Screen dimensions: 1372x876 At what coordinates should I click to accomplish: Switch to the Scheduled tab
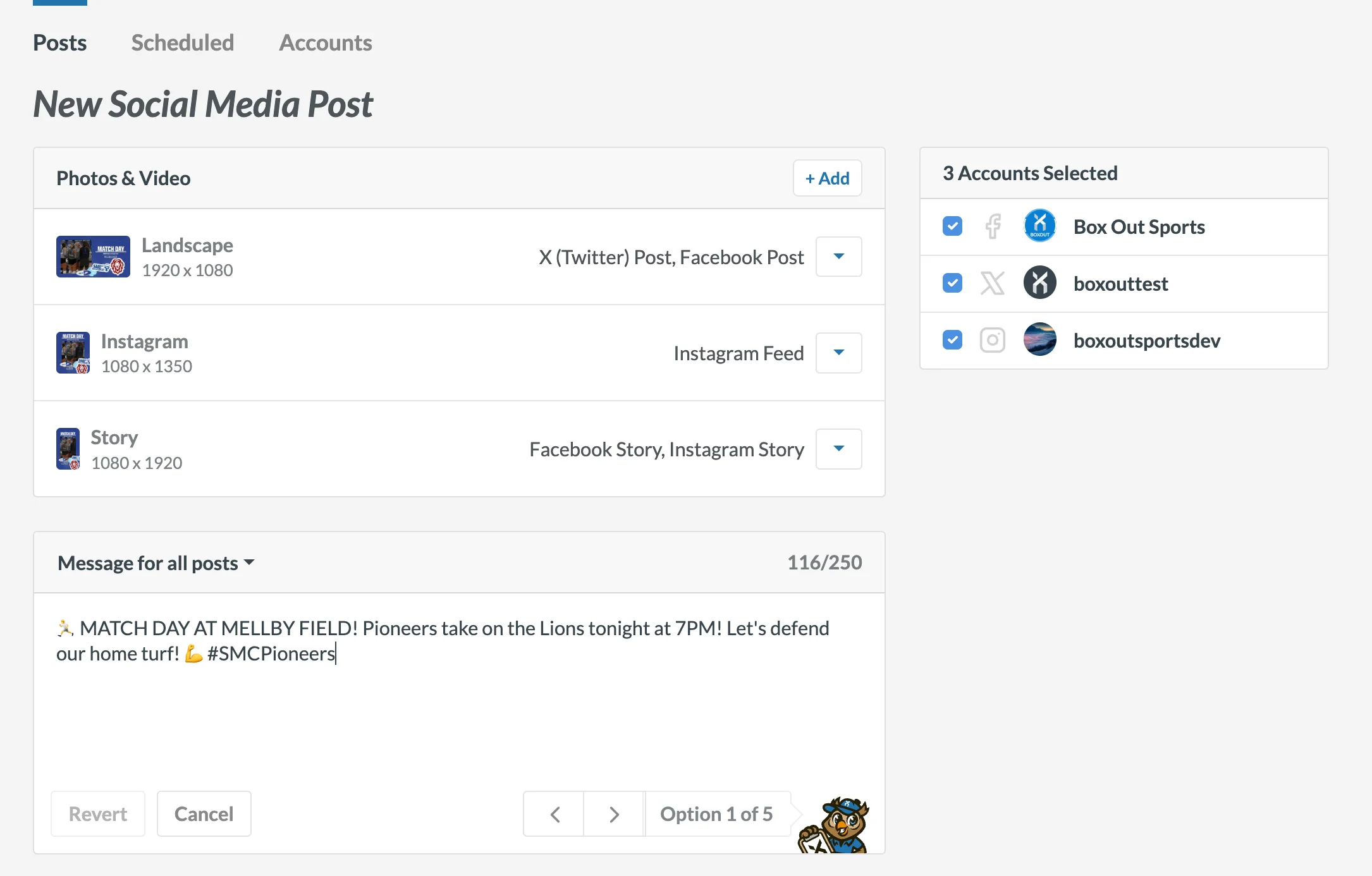[183, 43]
